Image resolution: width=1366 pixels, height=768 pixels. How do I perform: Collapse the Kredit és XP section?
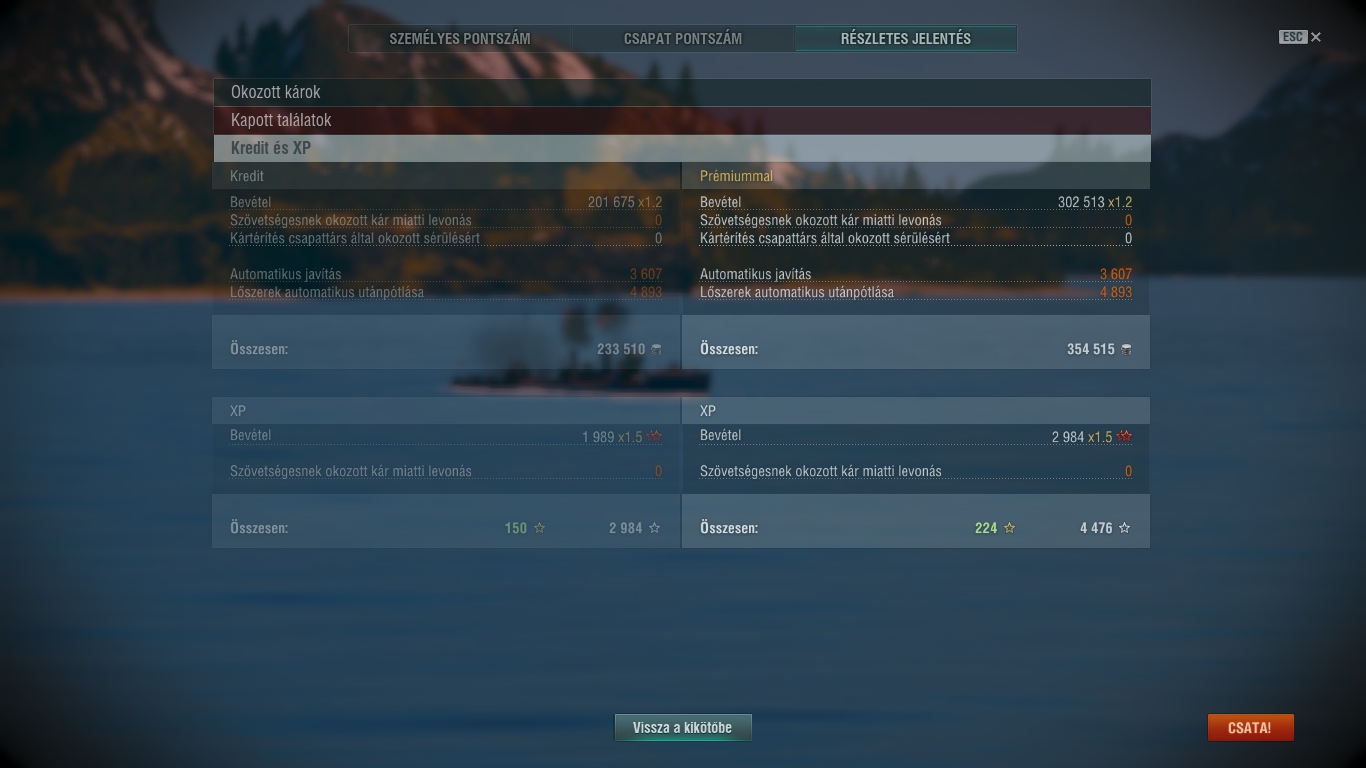tap(682, 148)
